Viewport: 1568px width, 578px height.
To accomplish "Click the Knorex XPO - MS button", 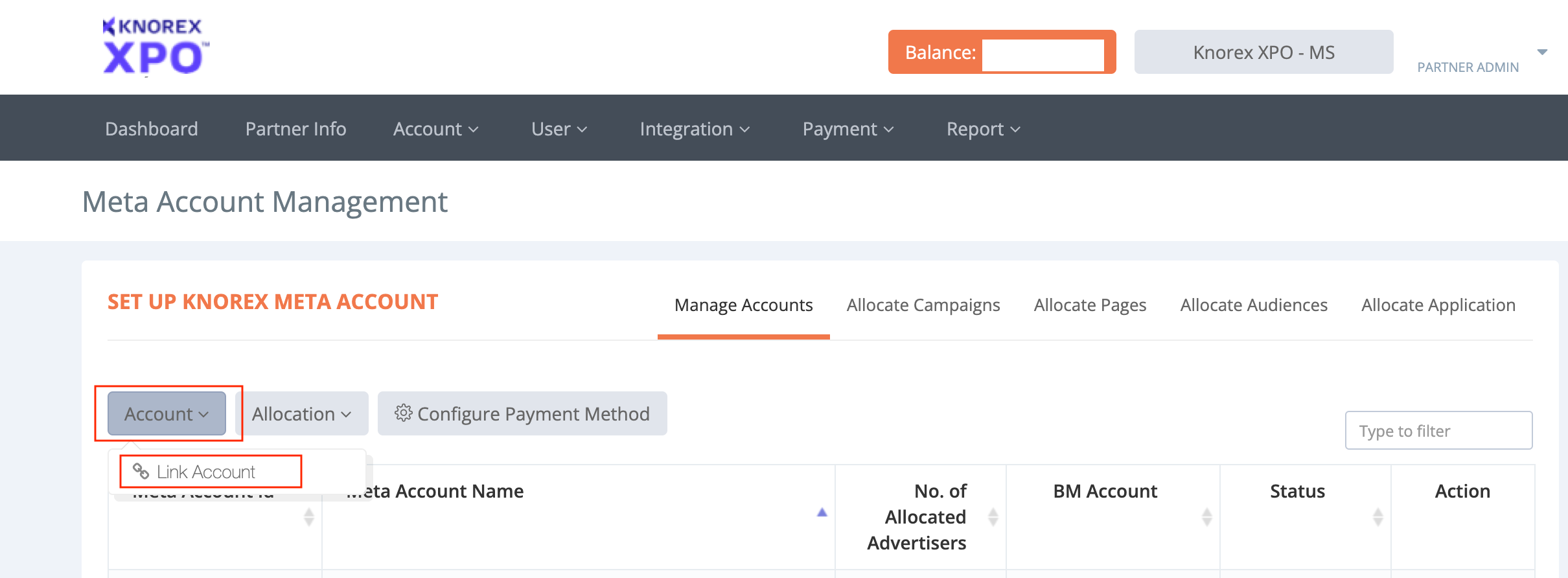I will [x=1263, y=52].
